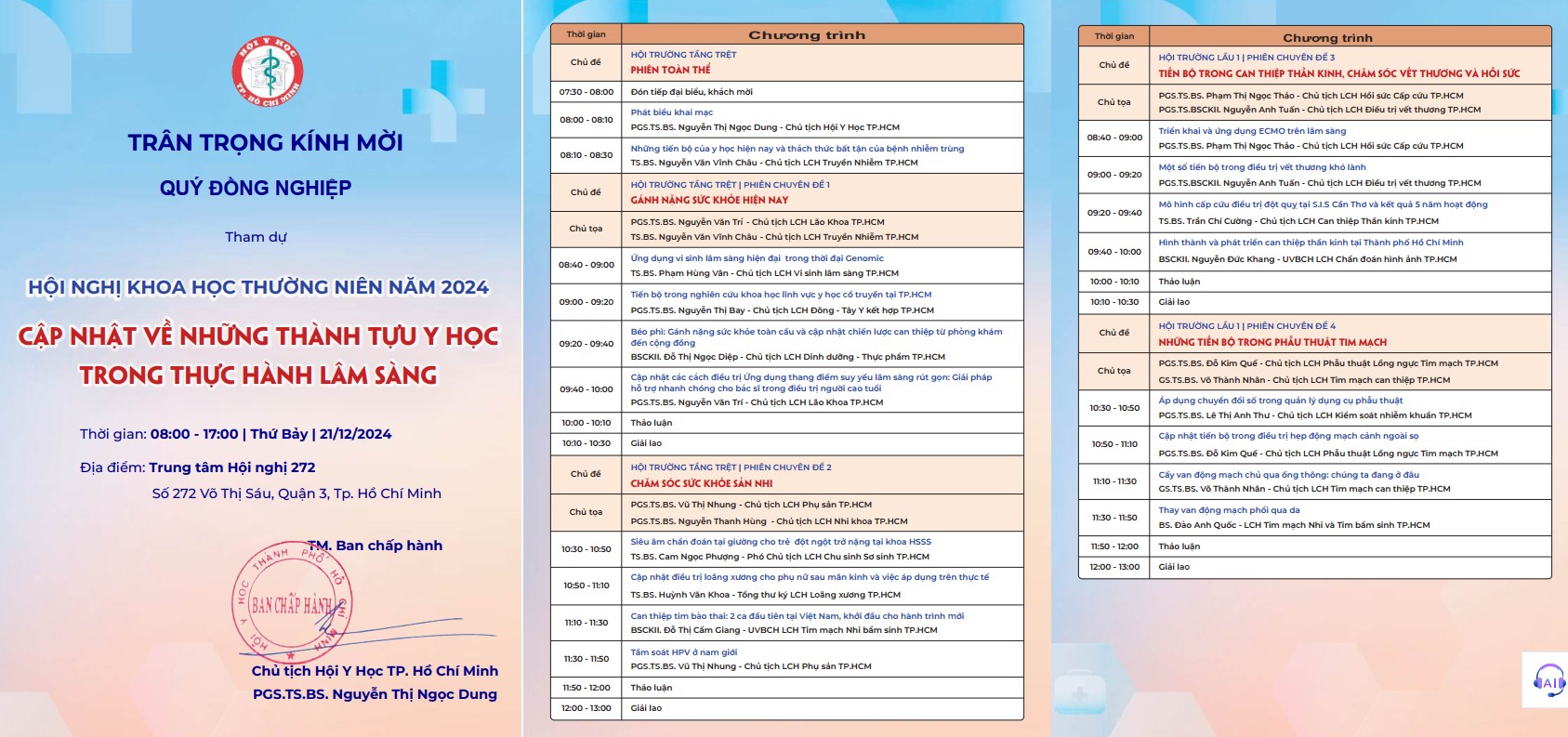Select 'HỘI NGHỊ KHOA HỌC THƯỜNG NIÊN NĂM 2024'

[258, 287]
